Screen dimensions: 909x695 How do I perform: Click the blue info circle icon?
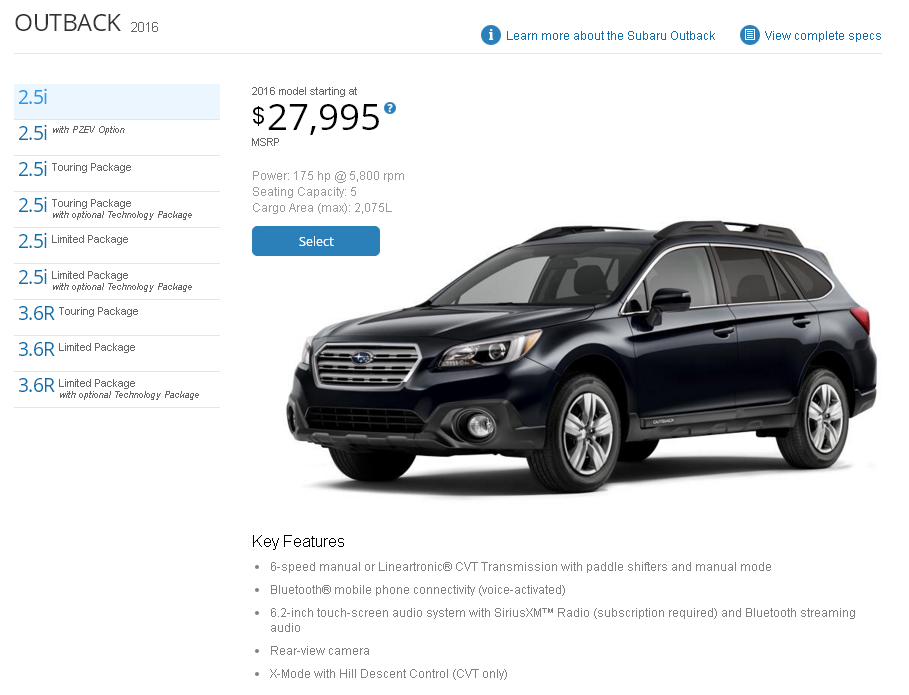(490, 35)
